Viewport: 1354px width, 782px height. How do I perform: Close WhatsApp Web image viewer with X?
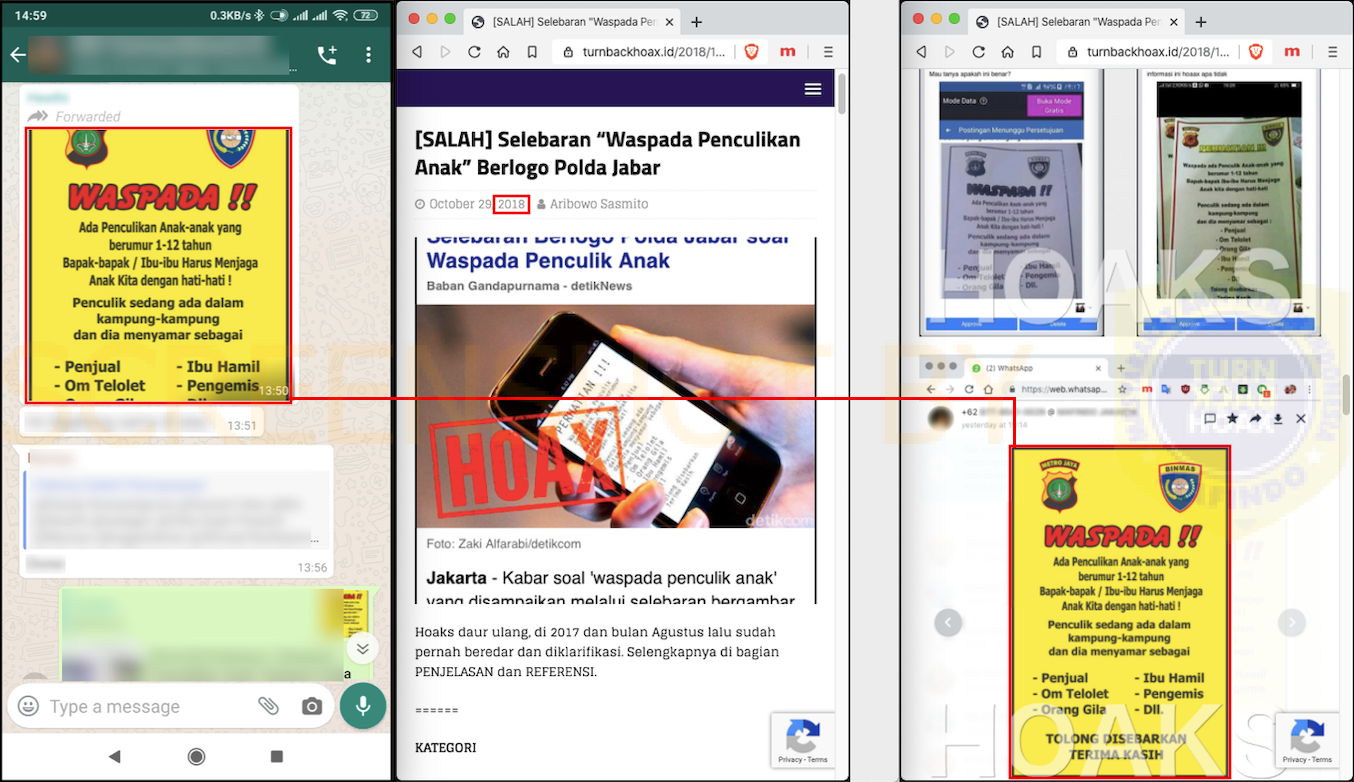pos(1301,419)
